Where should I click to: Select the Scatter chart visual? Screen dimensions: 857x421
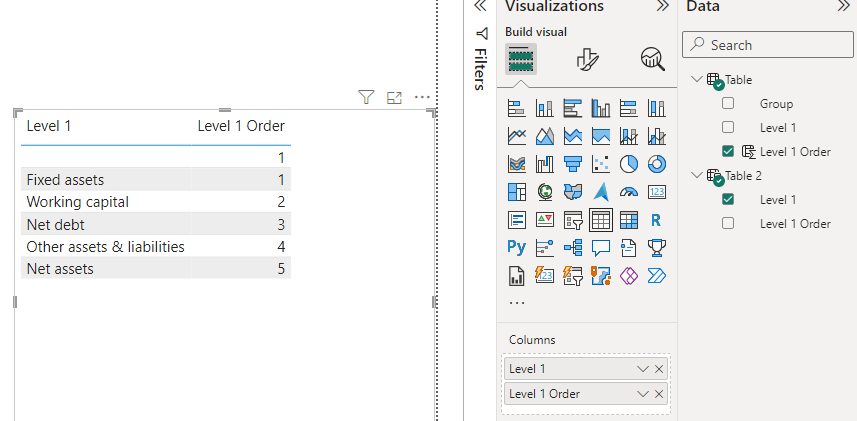tap(601, 163)
